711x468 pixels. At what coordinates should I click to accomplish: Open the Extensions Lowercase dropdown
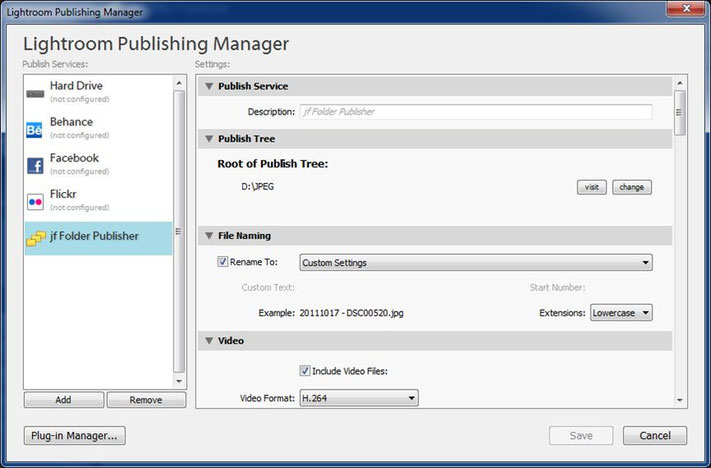click(621, 313)
